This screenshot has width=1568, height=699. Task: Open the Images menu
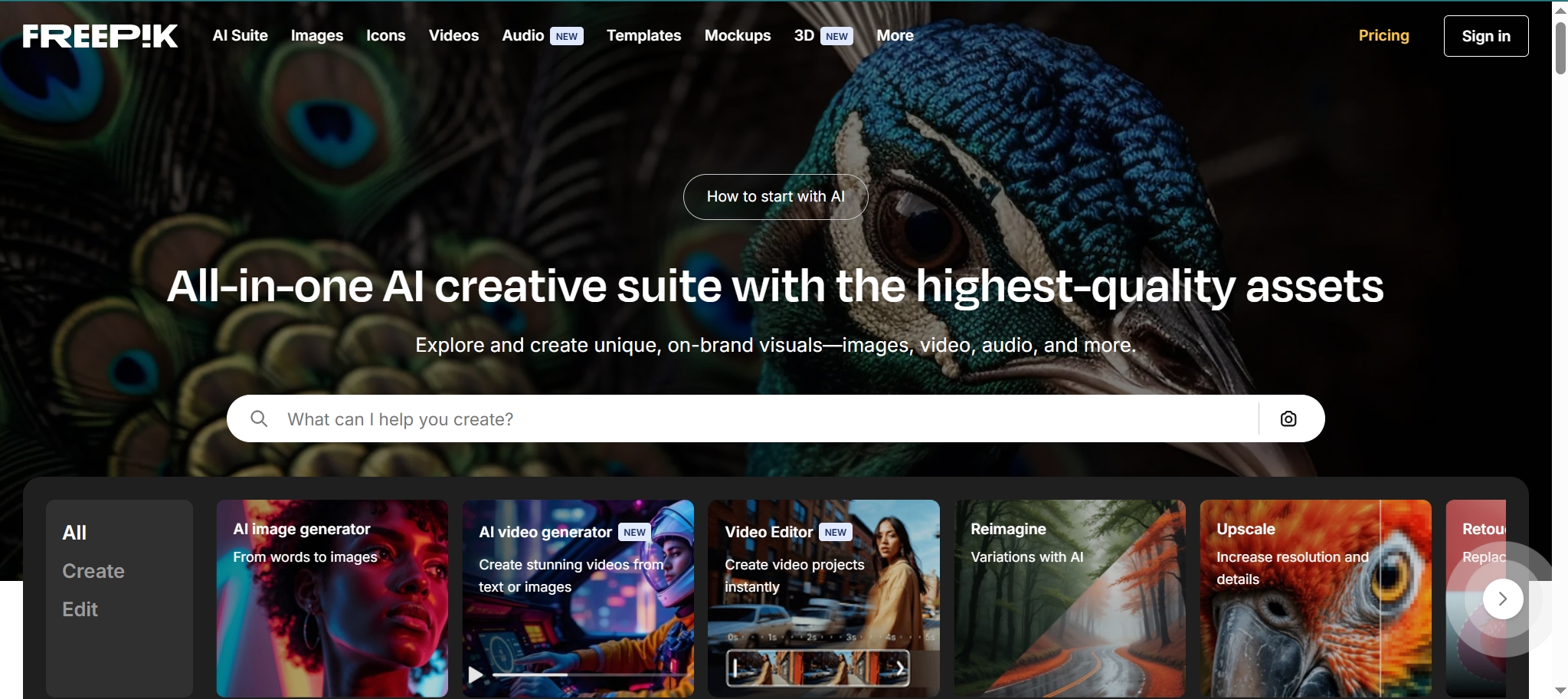317,35
